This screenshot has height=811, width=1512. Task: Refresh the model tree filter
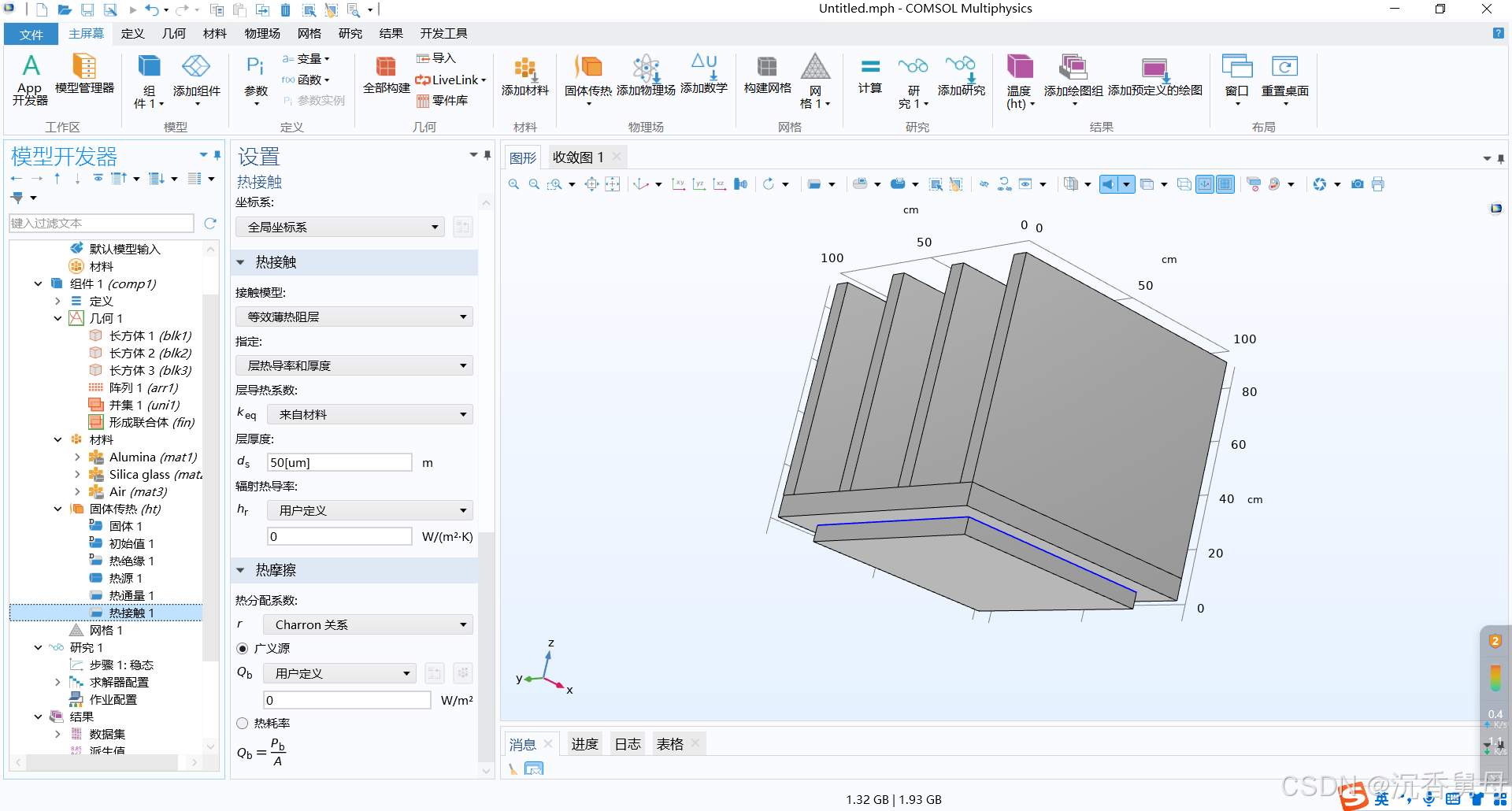(210, 224)
